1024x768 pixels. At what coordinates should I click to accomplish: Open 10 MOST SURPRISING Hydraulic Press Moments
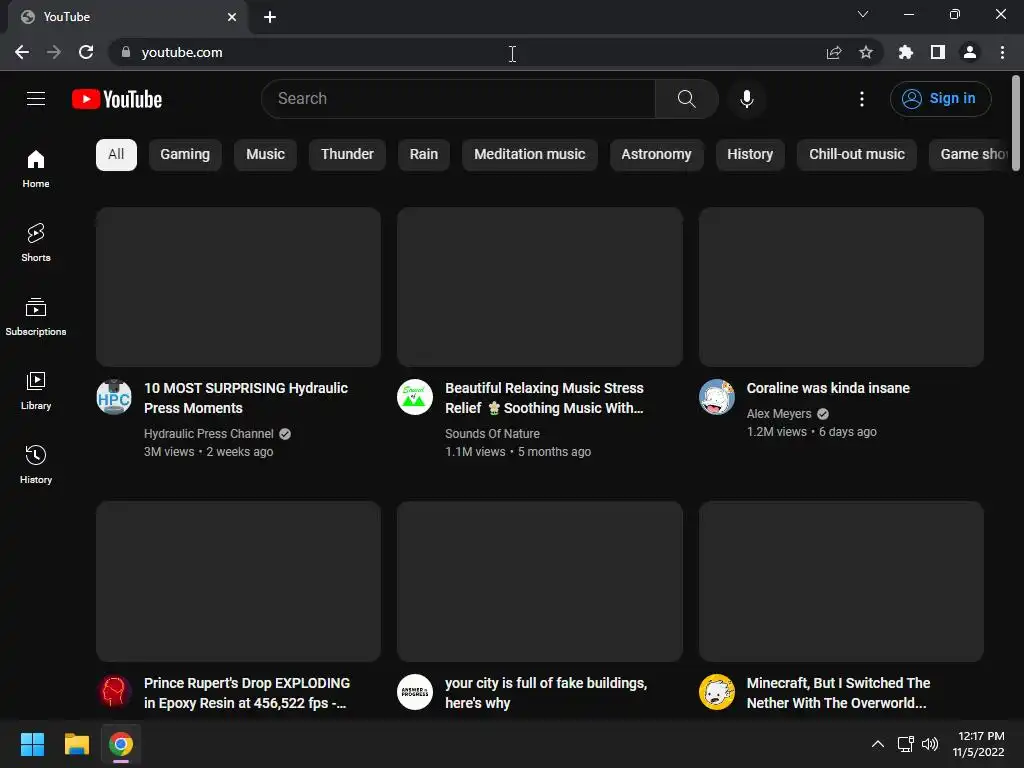tap(246, 398)
